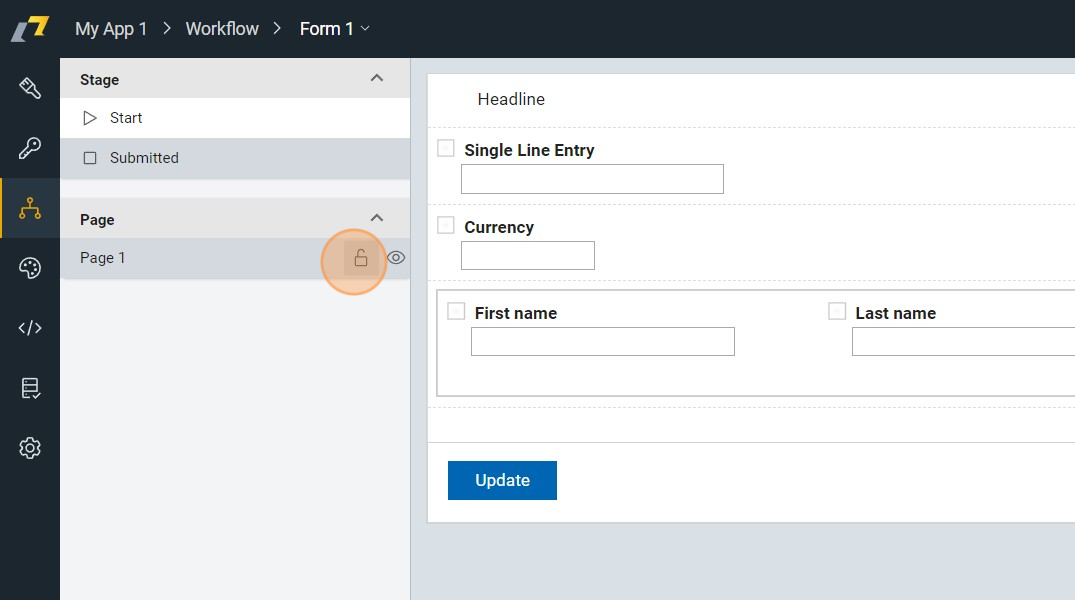This screenshot has height=600, width=1075.
Task: Collapse the Page section
Action: coord(377,218)
